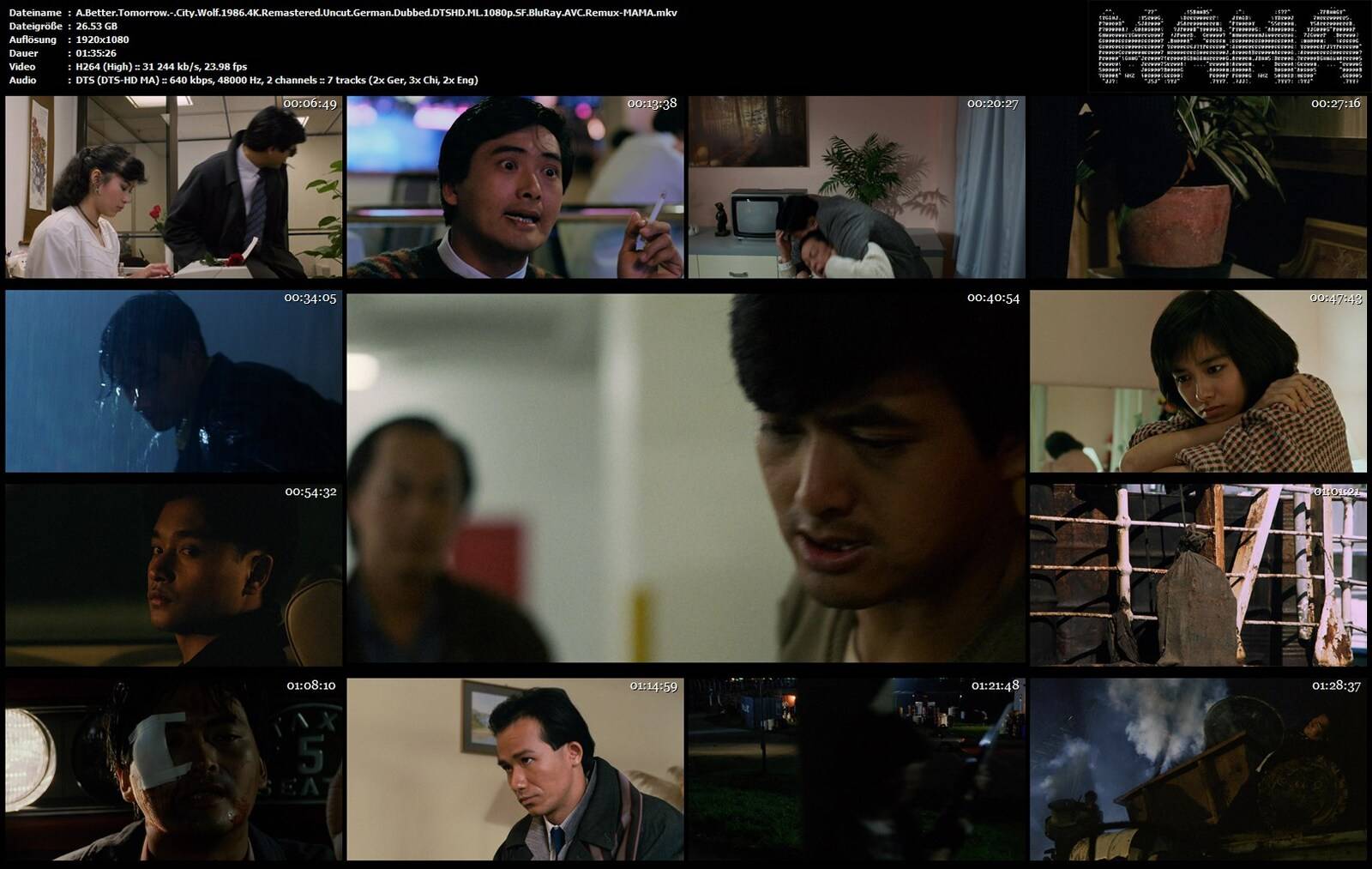Click the file size value 26.53 GB
This screenshot has width=1372, height=869.
pyautogui.click(x=97, y=27)
